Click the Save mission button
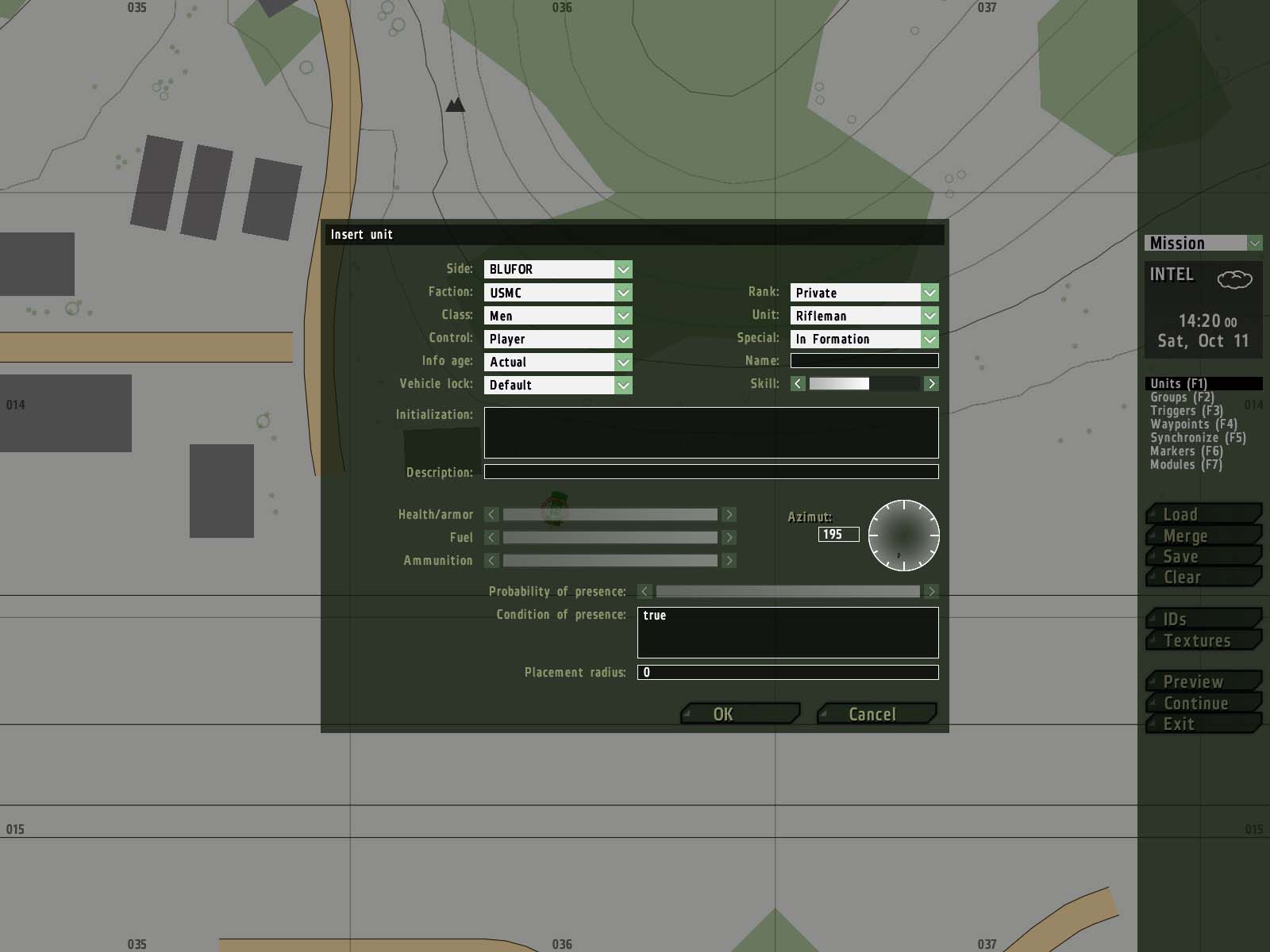Viewport: 1270px width, 952px height. click(1203, 556)
